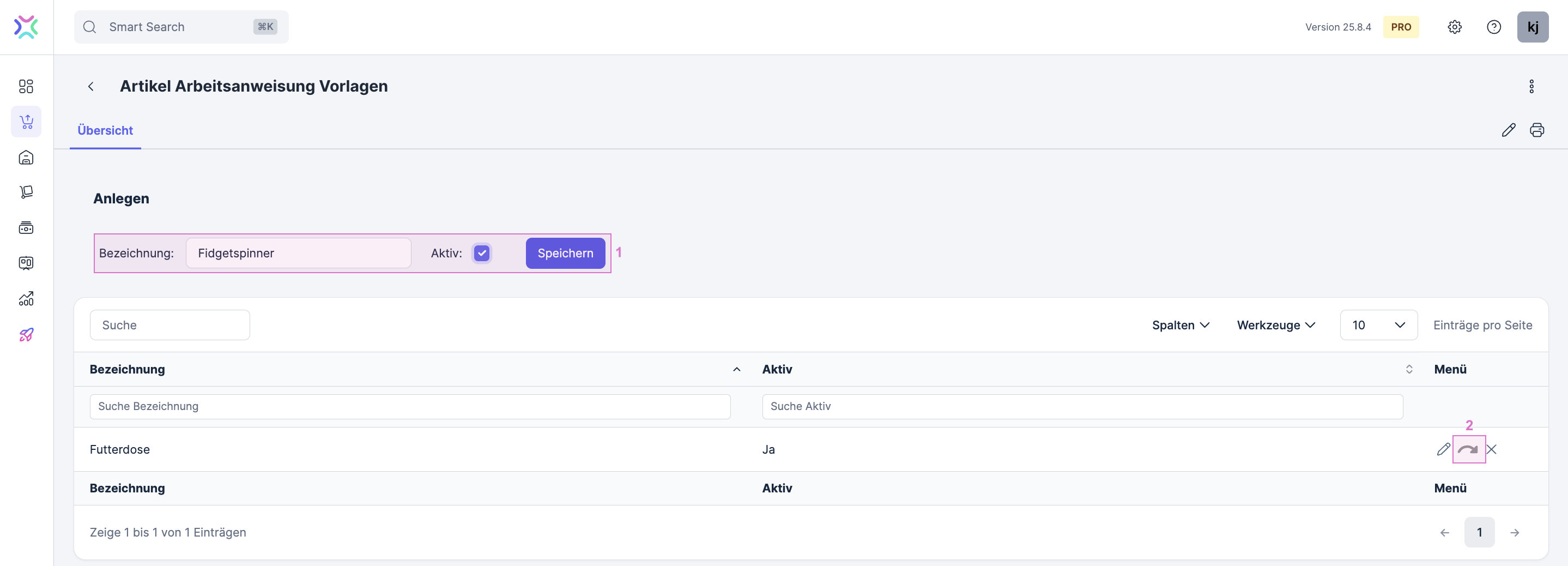Select page 1 in pagination
The width and height of the screenshot is (1568, 566).
tap(1479, 533)
